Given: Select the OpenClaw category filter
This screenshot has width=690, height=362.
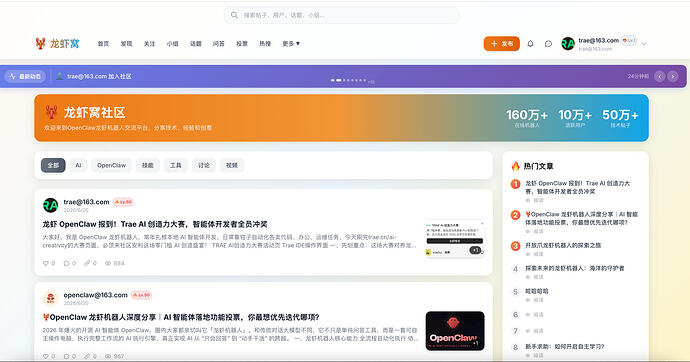Looking at the screenshot, I should click(111, 165).
